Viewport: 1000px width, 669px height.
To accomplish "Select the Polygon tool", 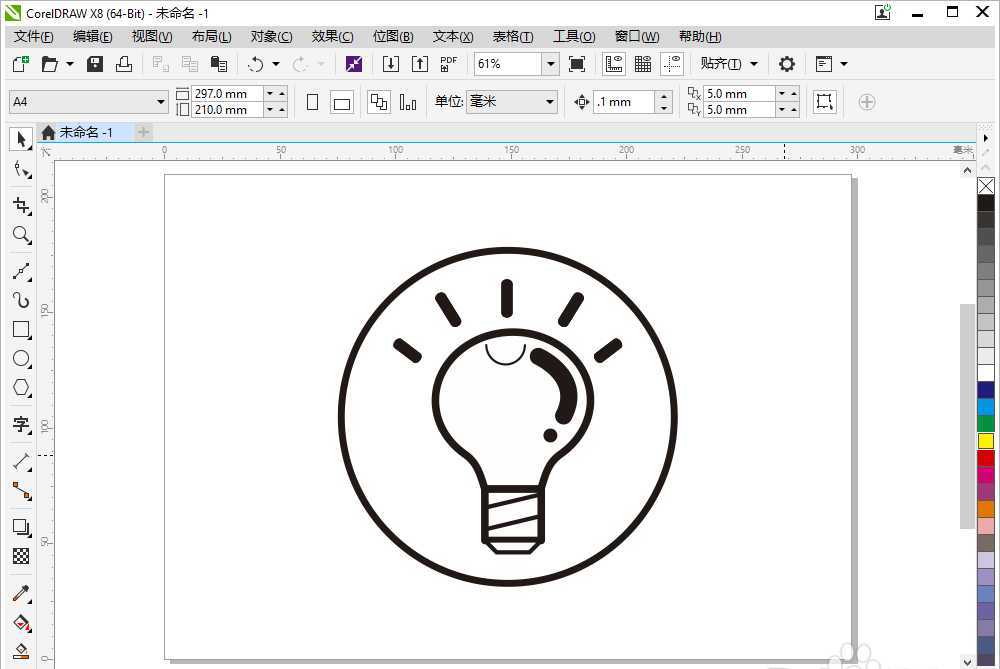I will coord(22,388).
